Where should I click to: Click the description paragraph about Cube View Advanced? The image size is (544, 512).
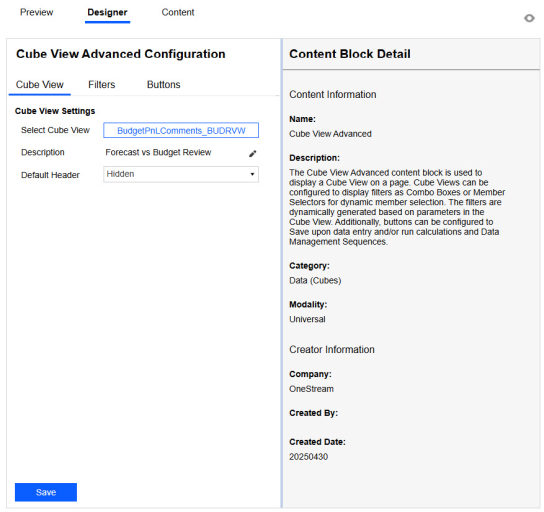pos(397,207)
